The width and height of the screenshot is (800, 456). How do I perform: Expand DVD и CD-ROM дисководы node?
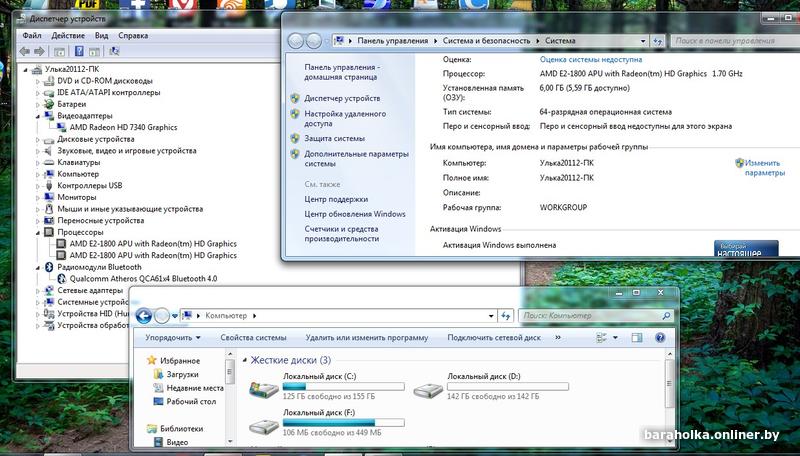39,81
